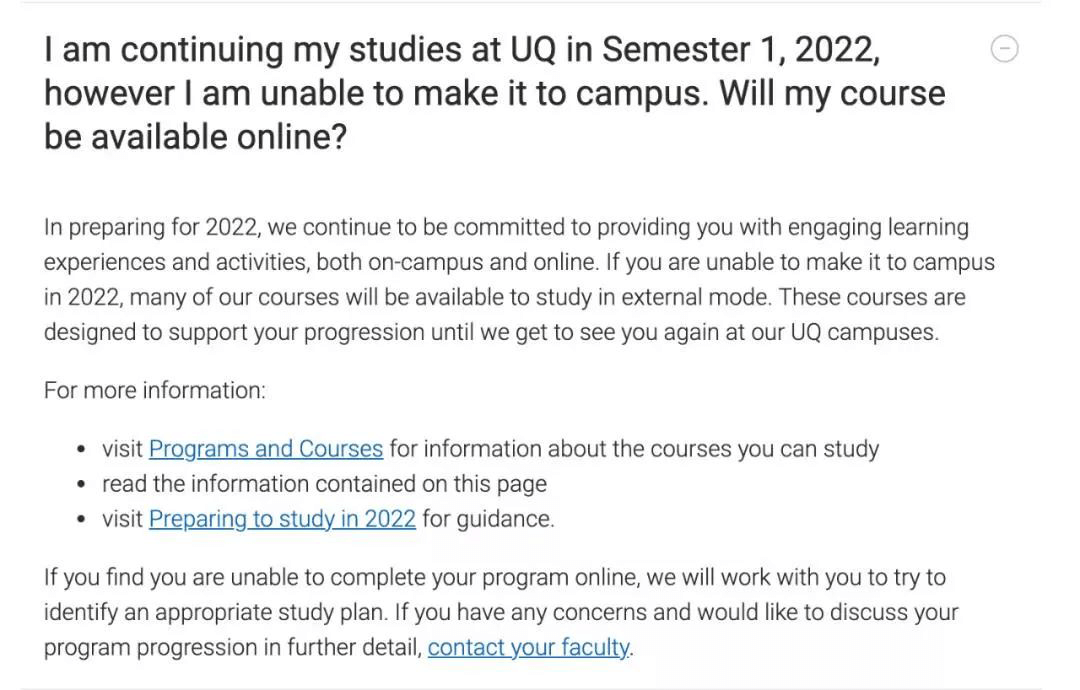Image resolution: width=1080 pixels, height=690 pixels.
Task: Collapse the FAQ with the minus circle icon
Action: pos(1004,49)
